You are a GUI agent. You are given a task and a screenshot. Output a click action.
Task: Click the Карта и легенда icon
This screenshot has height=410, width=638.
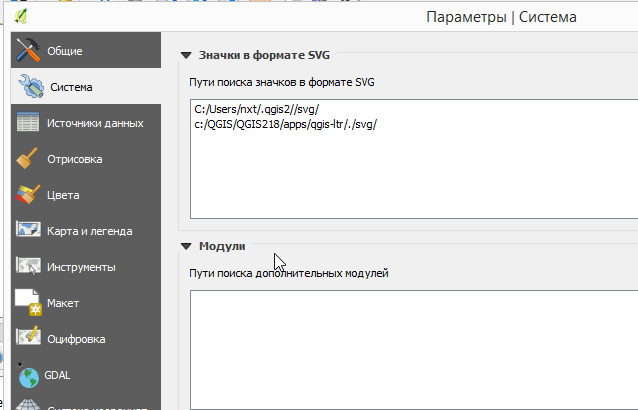(28, 231)
